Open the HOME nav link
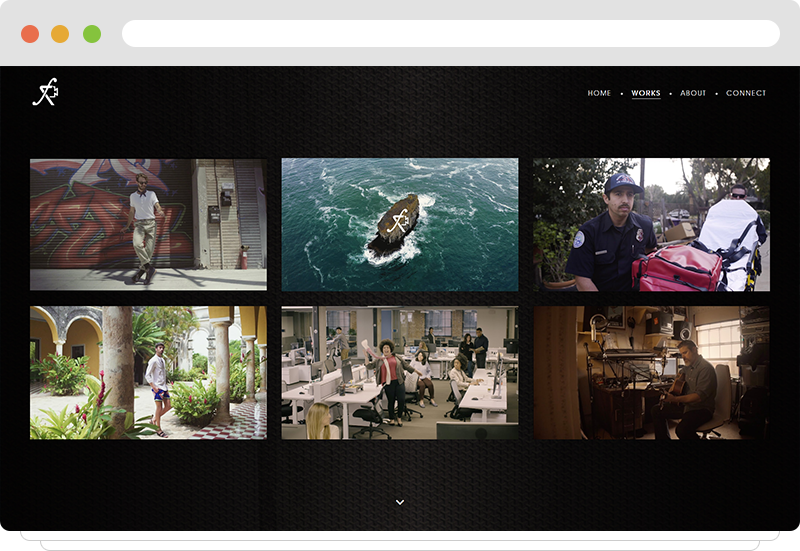This screenshot has width=800, height=551. pyautogui.click(x=599, y=93)
